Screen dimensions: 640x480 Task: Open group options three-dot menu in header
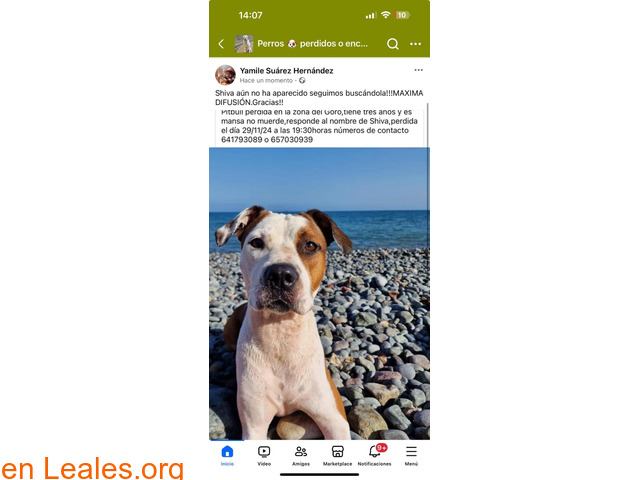[416, 44]
